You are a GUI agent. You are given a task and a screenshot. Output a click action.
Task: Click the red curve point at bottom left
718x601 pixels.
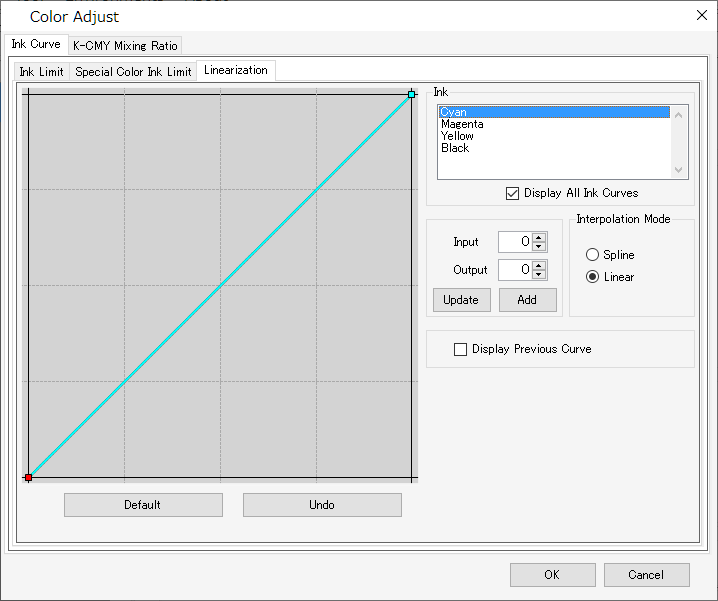pos(28,478)
